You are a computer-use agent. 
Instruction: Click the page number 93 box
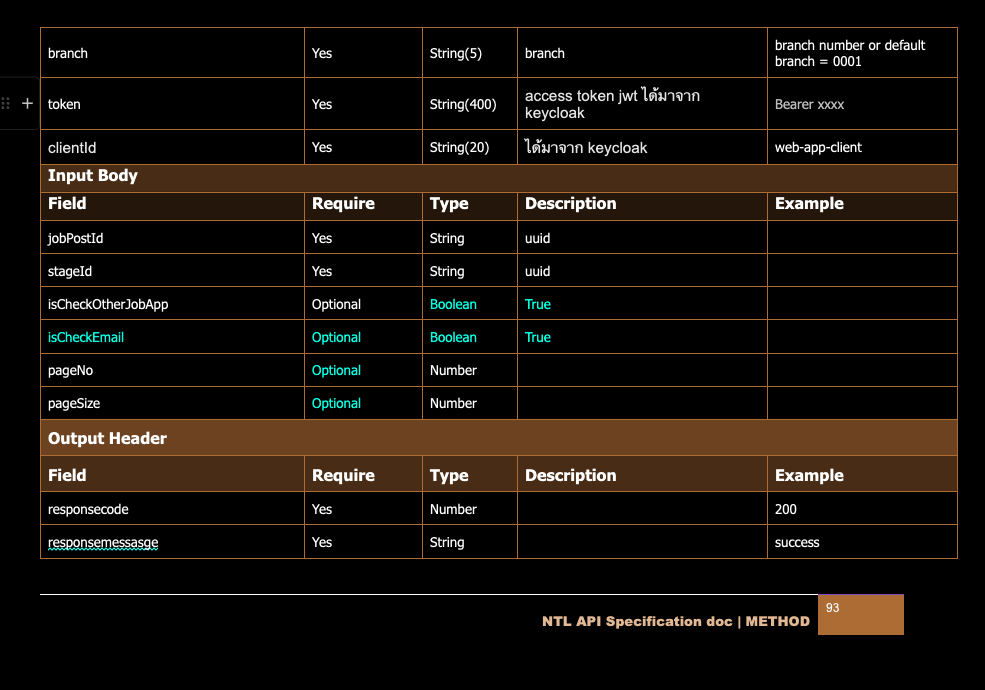[860, 615]
